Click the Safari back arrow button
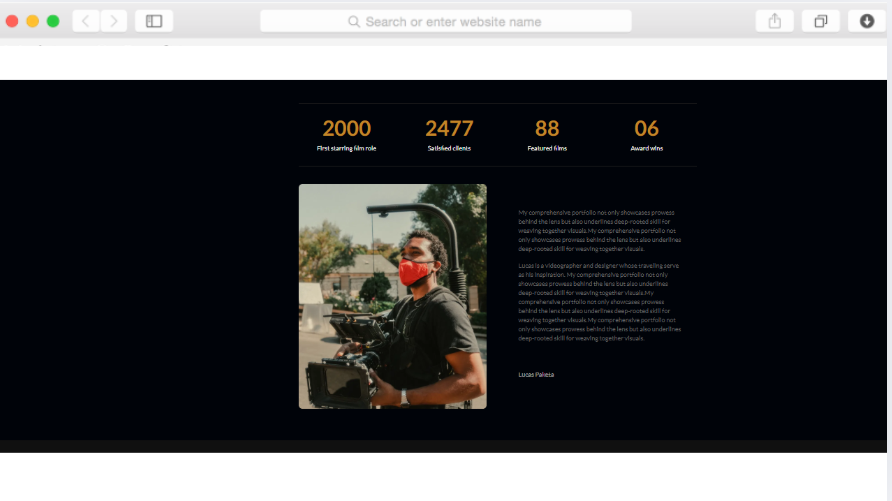This screenshot has width=892, height=501. [86, 21]
